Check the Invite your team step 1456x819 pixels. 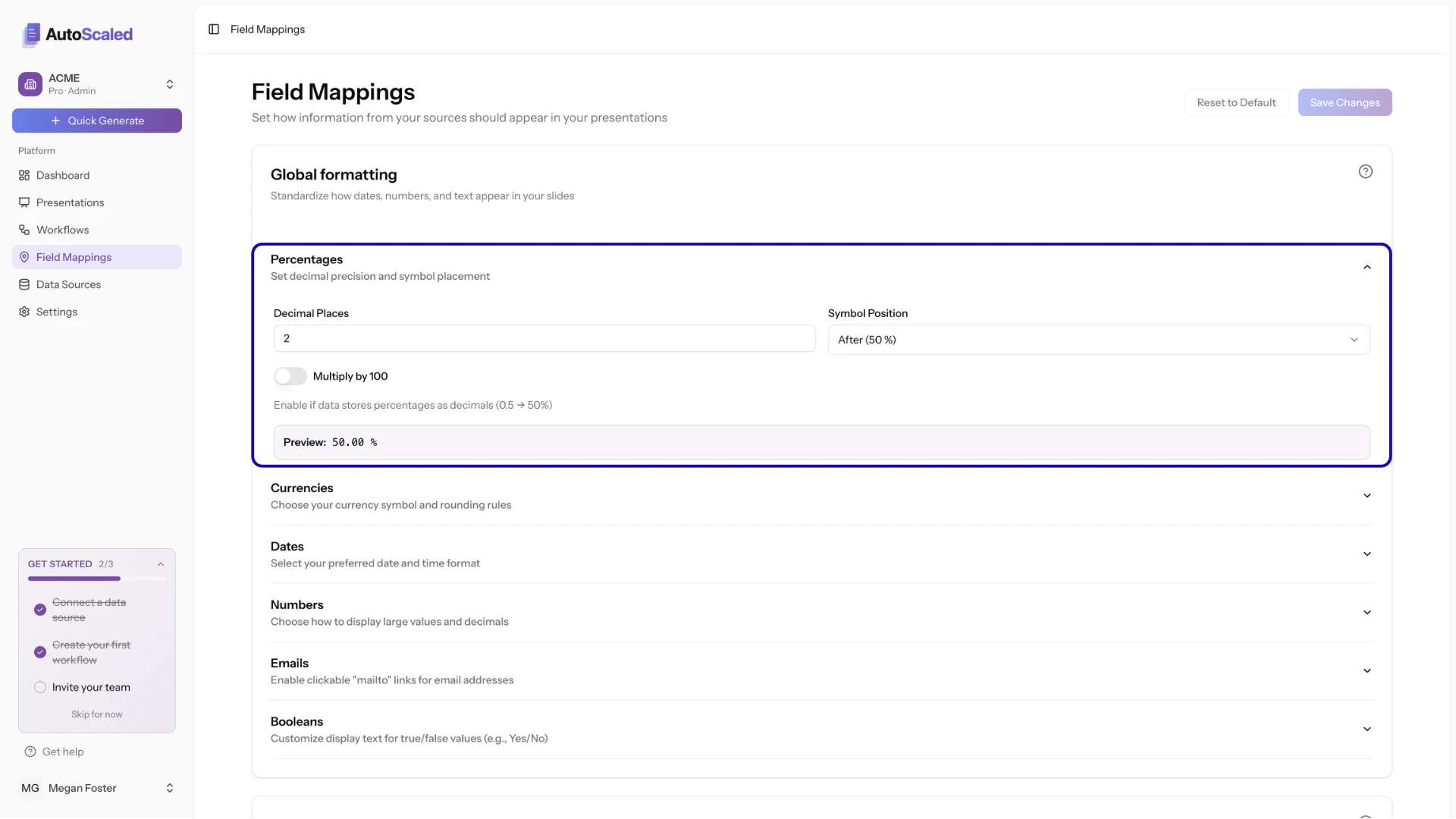coord(39,687)
